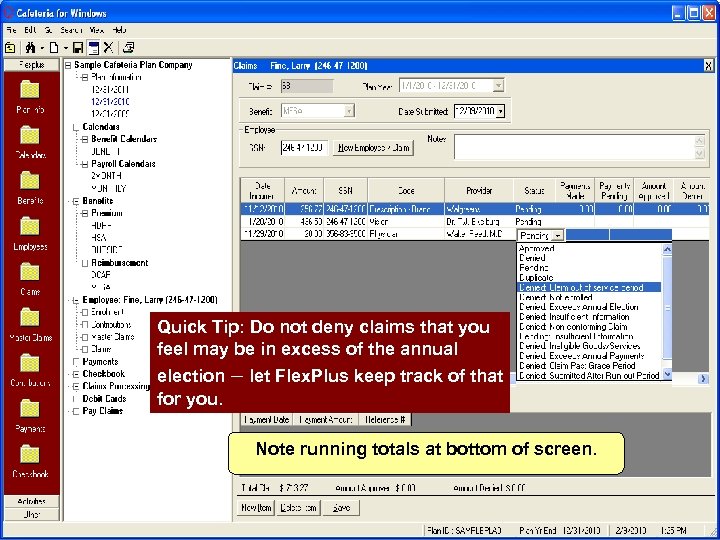Select the Dr. T.J. Eckleburg claim row
720x540 pixels.
(475, 222)
